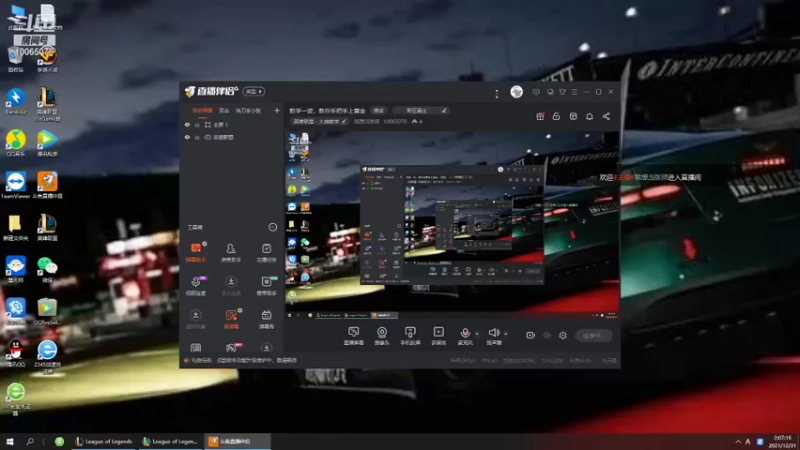Viewport: 800px width, 450px height.
Task: Click the share icon in the top right
Action: click(x=606, y=116)
